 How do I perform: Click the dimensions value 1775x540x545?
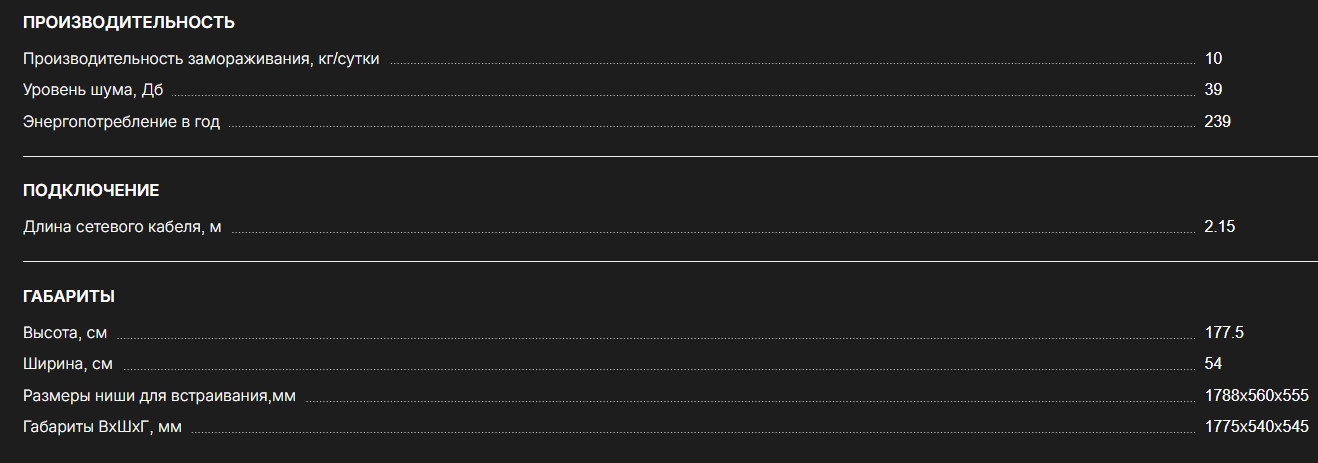tap(1256, 427)
